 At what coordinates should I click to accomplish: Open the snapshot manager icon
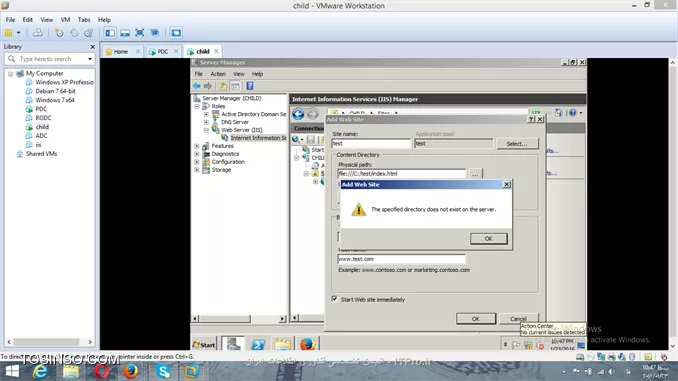point(89,32)
